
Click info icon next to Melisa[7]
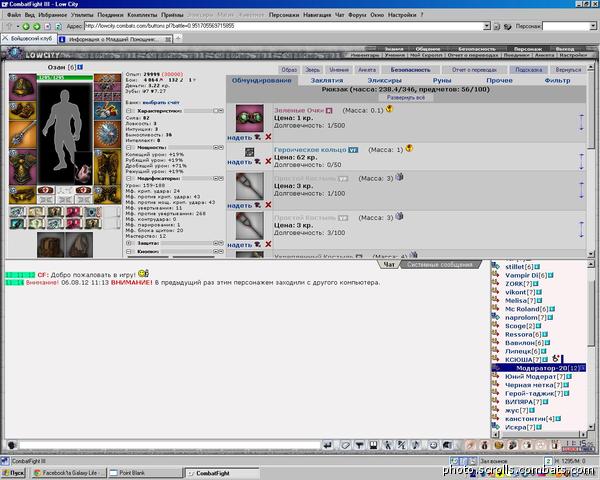point(539,301)
